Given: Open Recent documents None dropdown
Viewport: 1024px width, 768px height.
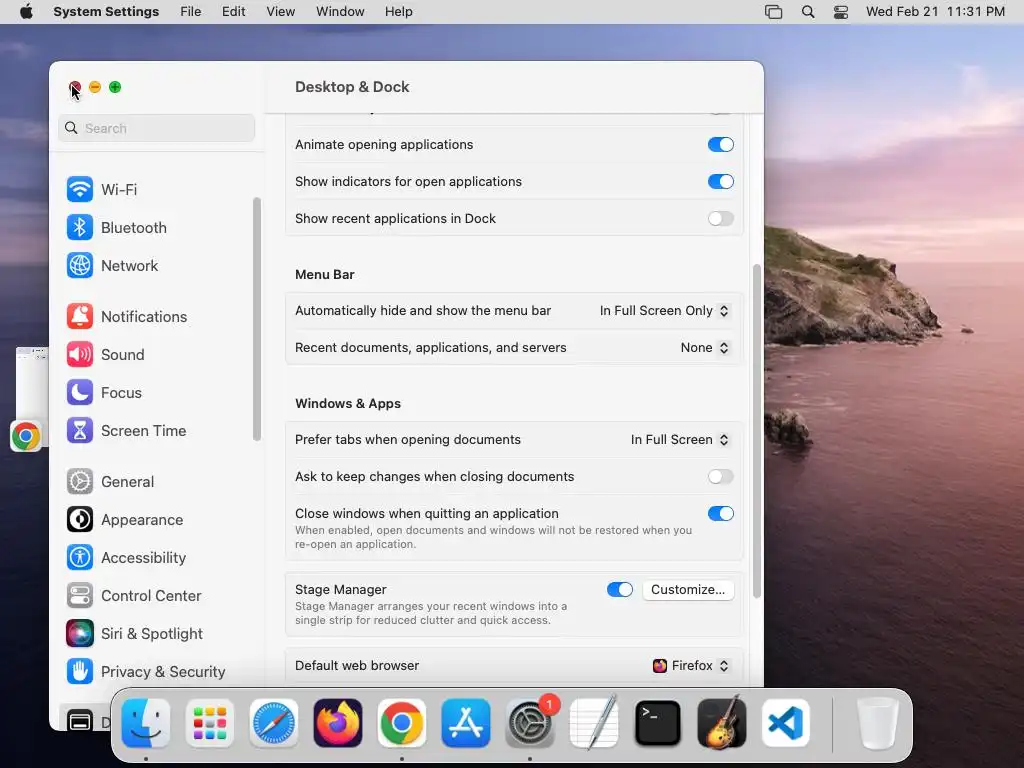Looking at the screenshot, I should coord(705,347).
